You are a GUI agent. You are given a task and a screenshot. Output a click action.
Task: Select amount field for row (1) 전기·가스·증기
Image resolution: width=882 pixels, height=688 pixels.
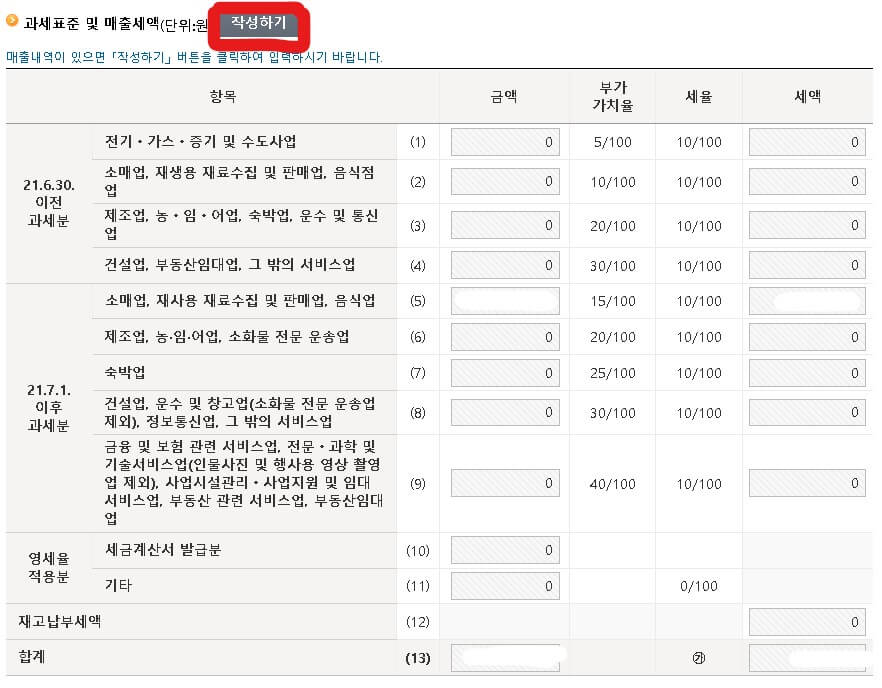(x=505, y=142)
